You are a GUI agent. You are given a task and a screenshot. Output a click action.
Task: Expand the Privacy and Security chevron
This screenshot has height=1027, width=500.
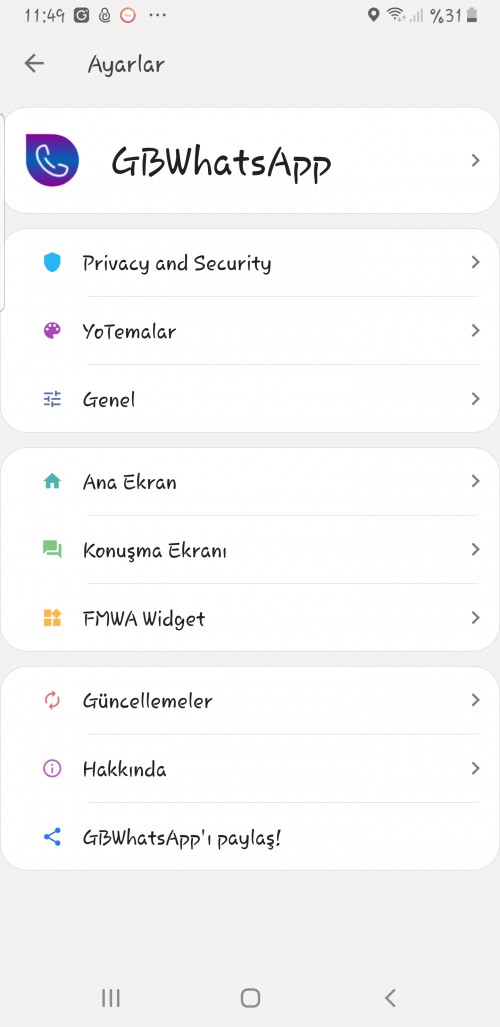point(476,263)
